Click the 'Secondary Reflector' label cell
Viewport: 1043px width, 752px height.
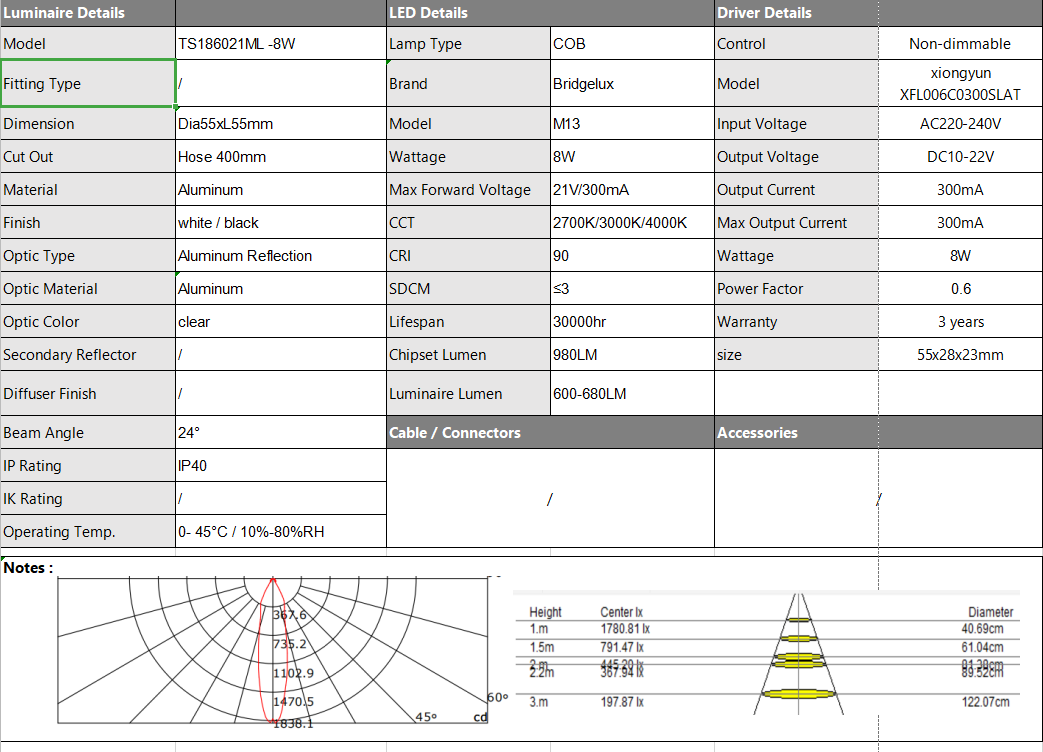(x=88, y=355)
